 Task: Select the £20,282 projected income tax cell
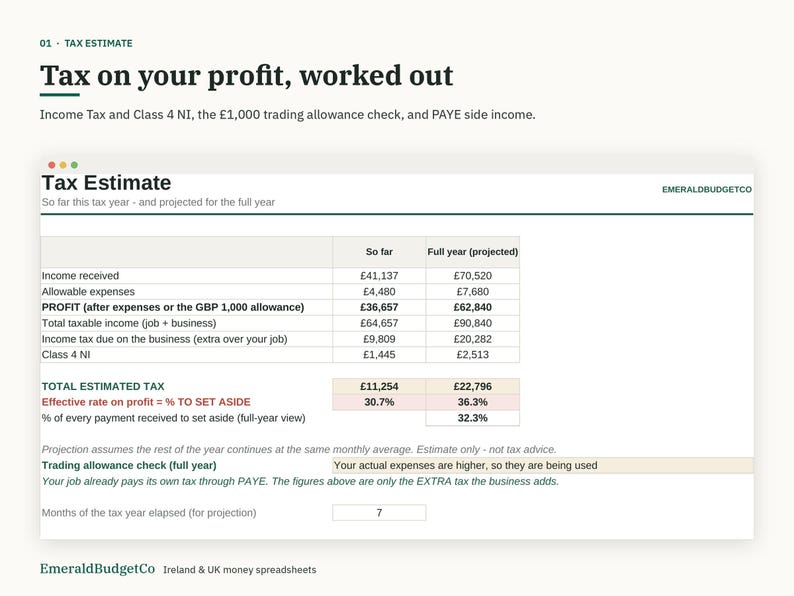[x=472, y=339]
